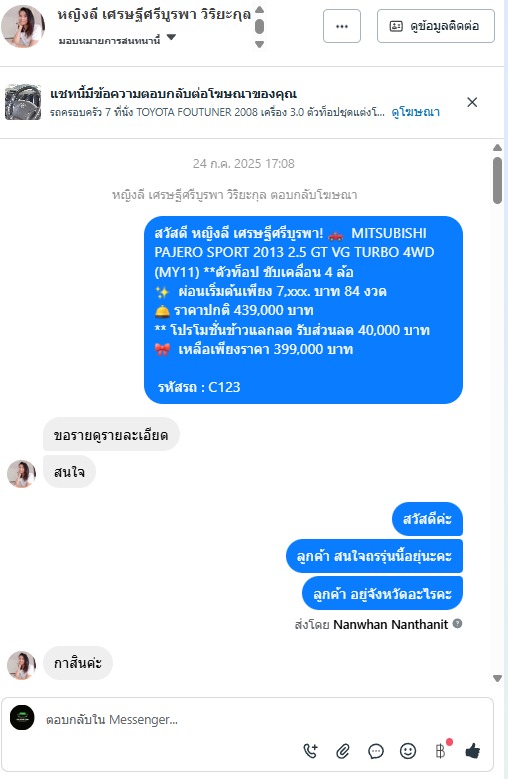
Task: Close the ad reply notification banner
Action: [472, 102]
